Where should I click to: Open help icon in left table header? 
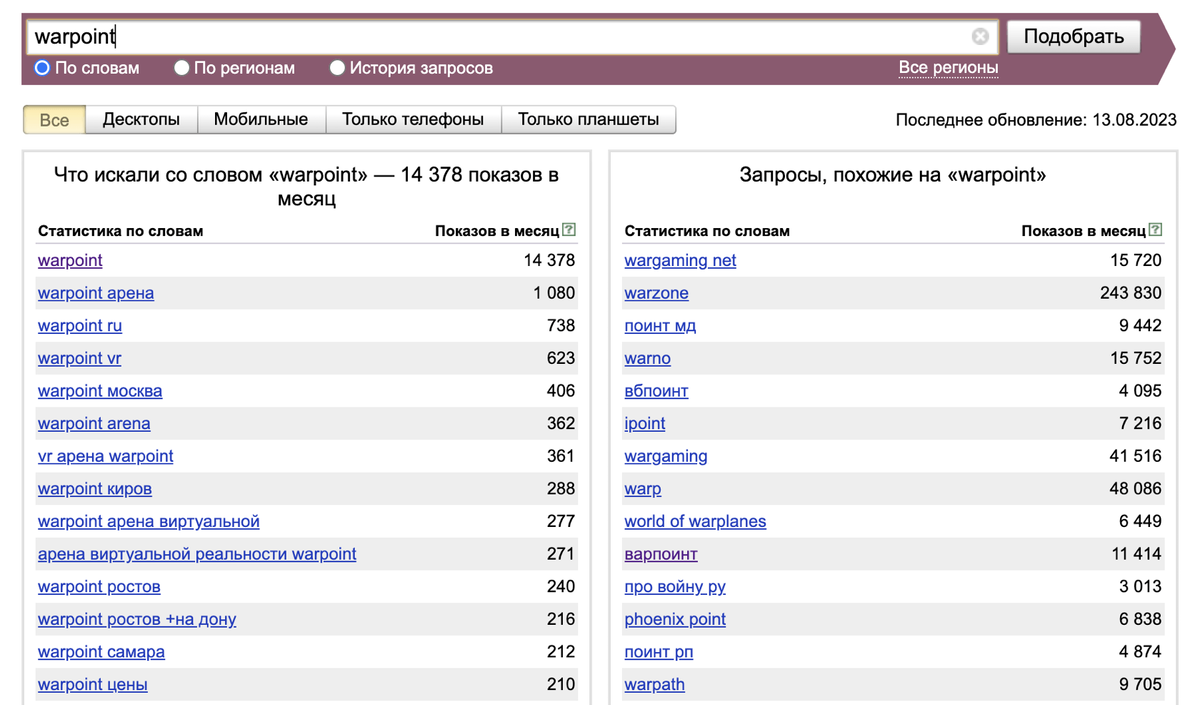click(x=569, y=230)
